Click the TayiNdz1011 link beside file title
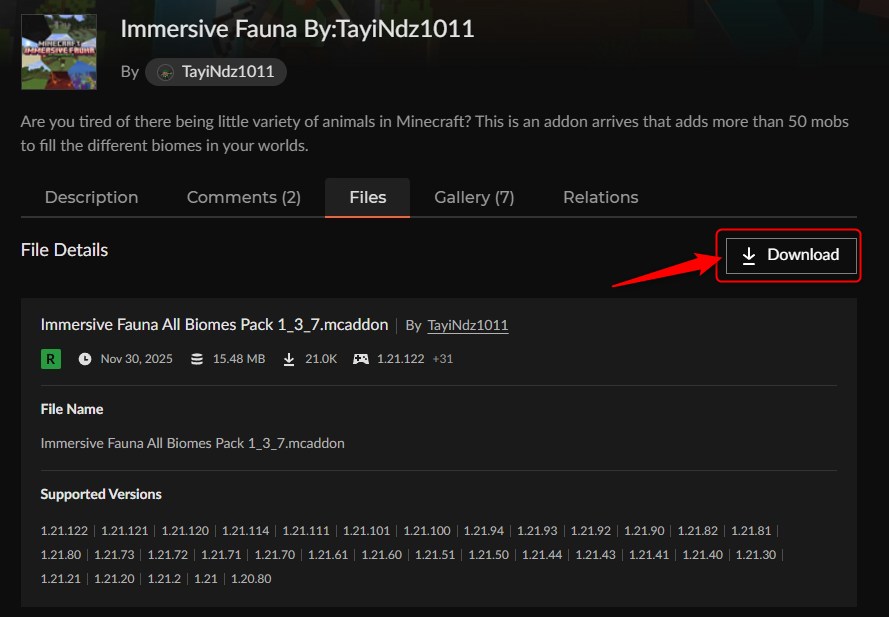Viewport: 889px width, 617px height. (468, 326)
